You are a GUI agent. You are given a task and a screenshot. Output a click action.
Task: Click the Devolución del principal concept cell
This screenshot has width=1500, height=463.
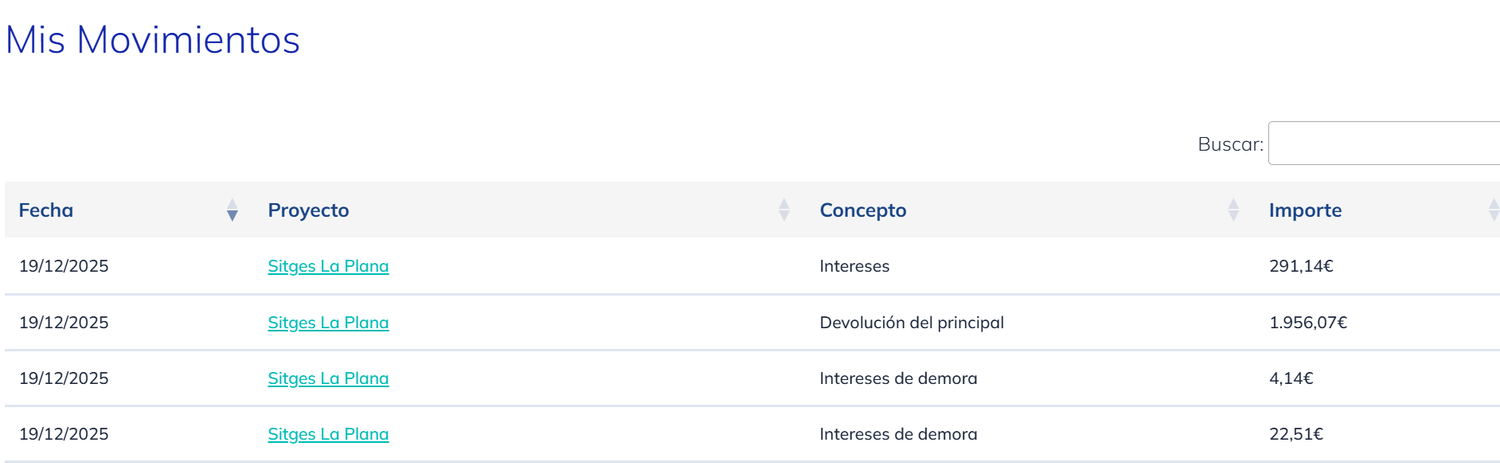click(x=911, y=322)
